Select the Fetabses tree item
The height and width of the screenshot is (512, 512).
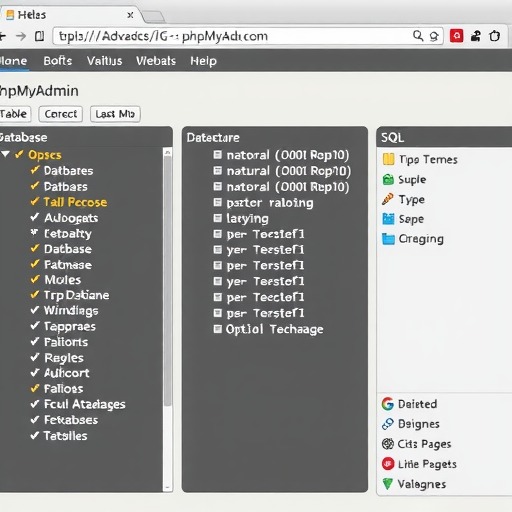click(71, 420)
